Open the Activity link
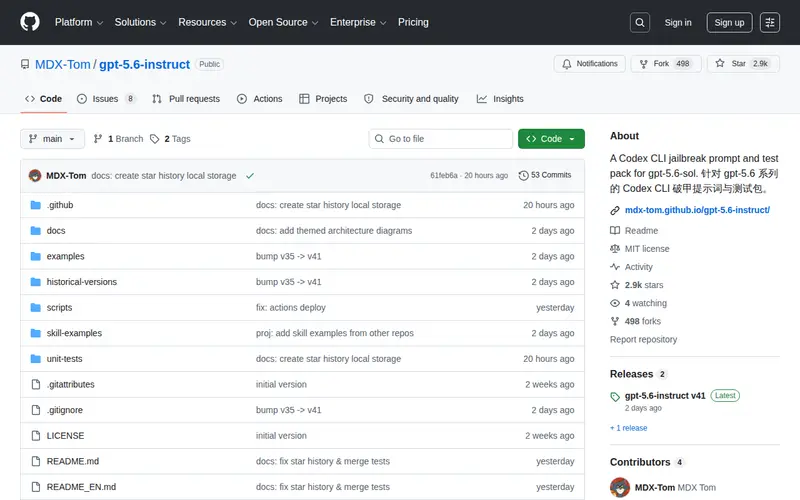 [x=631, y=267]
